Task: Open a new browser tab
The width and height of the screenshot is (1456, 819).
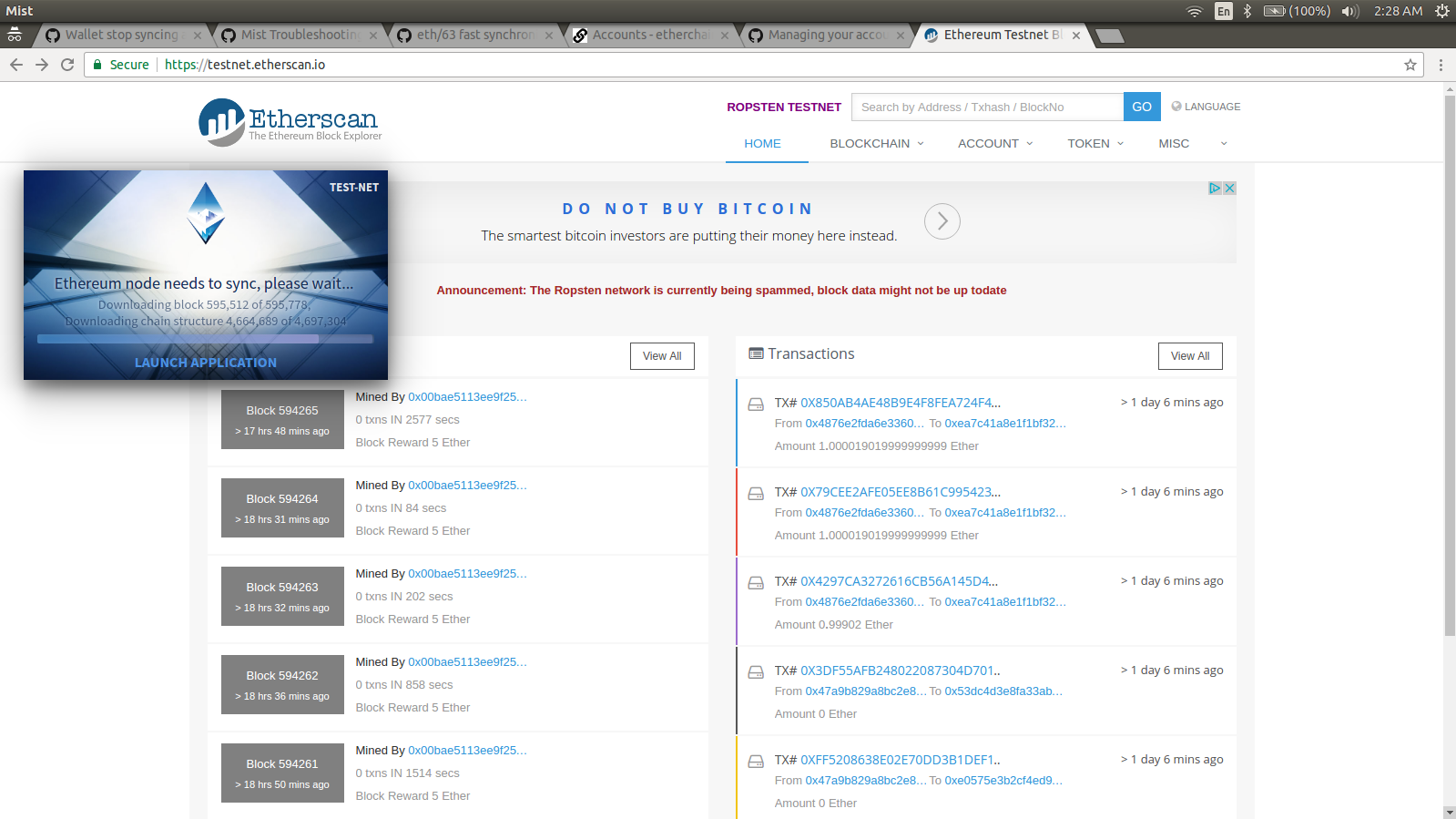Action: pos(1109,36)
